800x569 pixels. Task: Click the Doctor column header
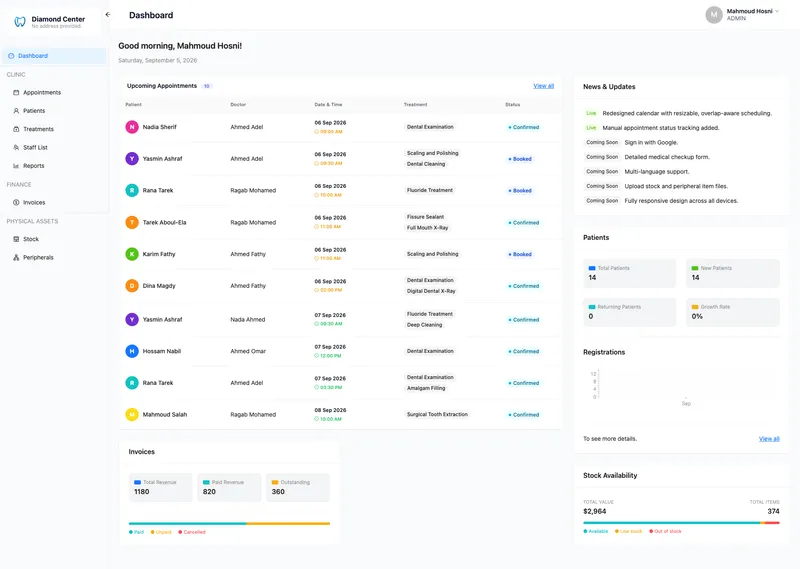[238, 105]
